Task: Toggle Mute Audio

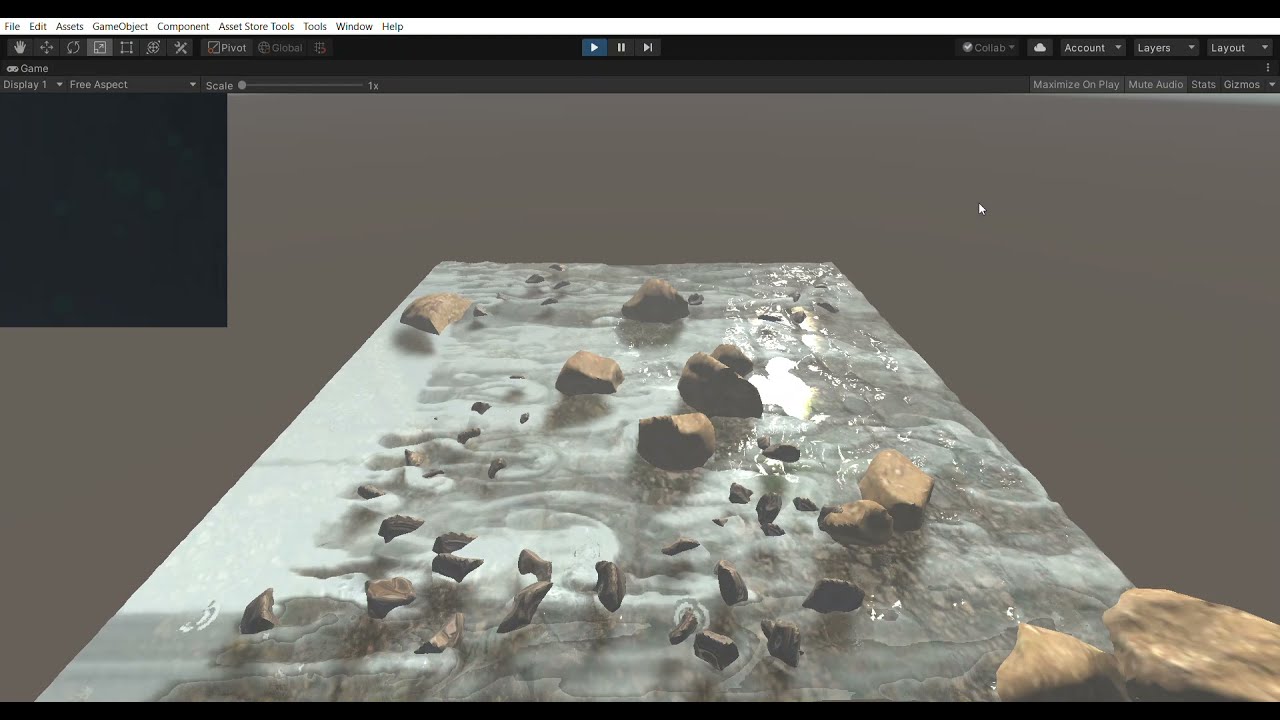Action: pos(1155,84)
